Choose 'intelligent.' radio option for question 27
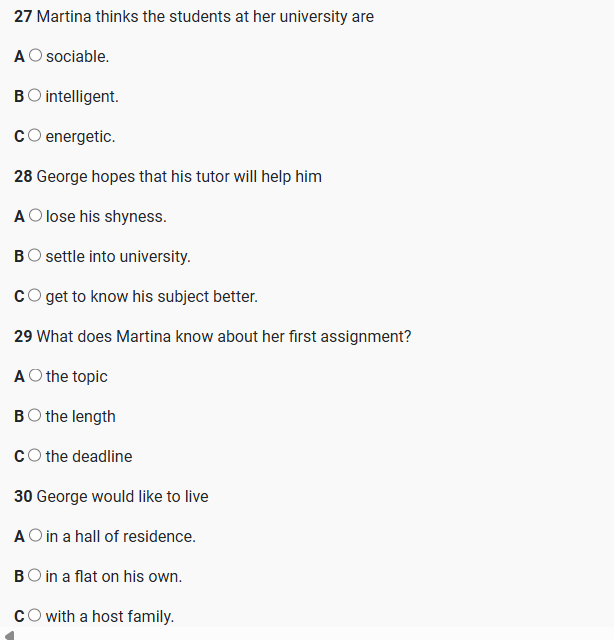Screen dimensions: 614x640 pyautogui.click(x=36, y=96)
